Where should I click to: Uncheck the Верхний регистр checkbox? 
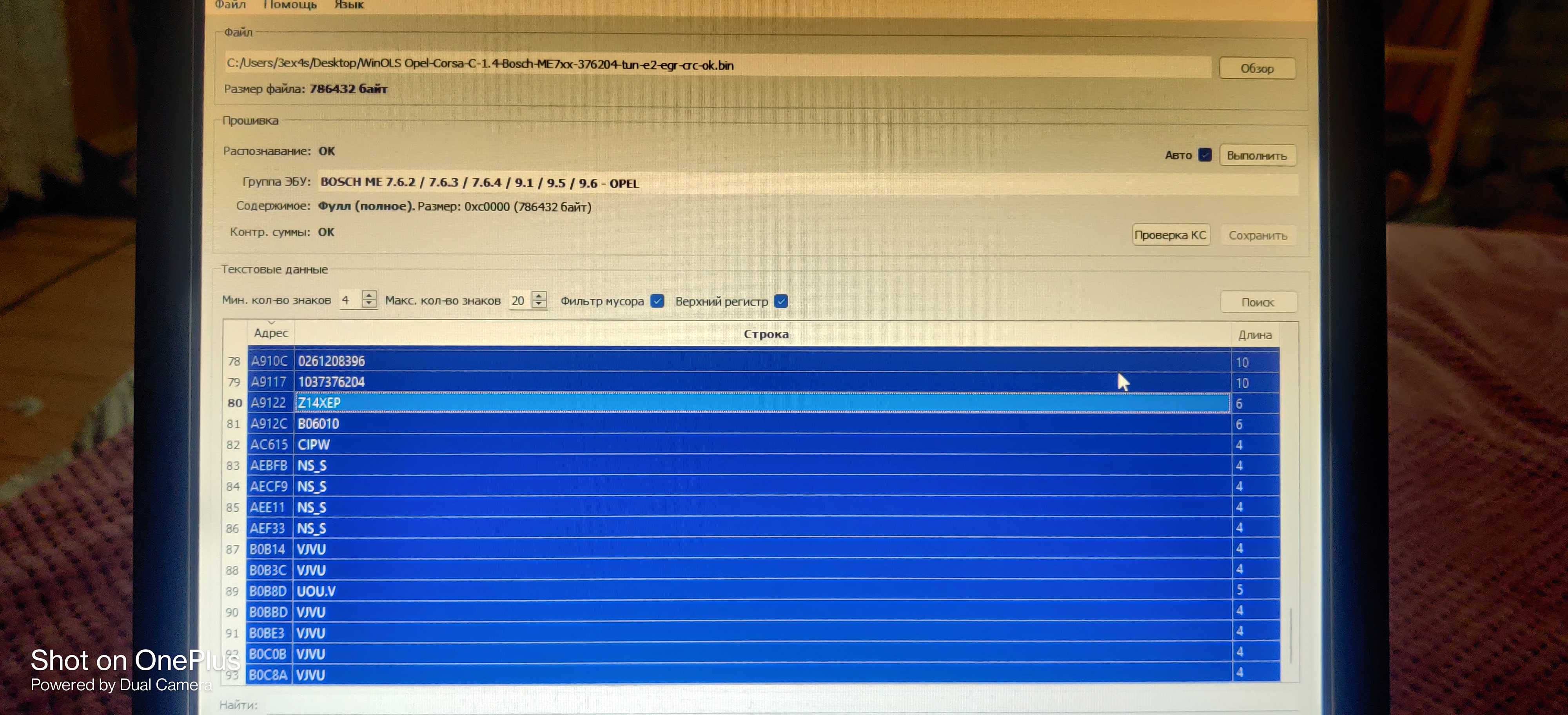click(x=782, y=301)
